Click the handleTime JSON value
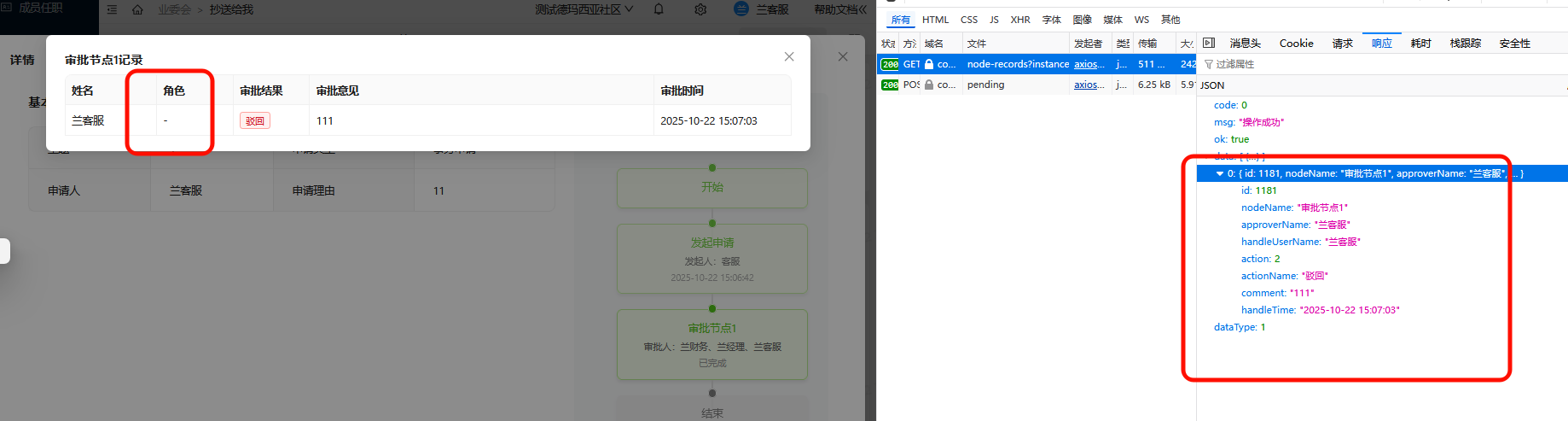 (x=1350, y=310)
